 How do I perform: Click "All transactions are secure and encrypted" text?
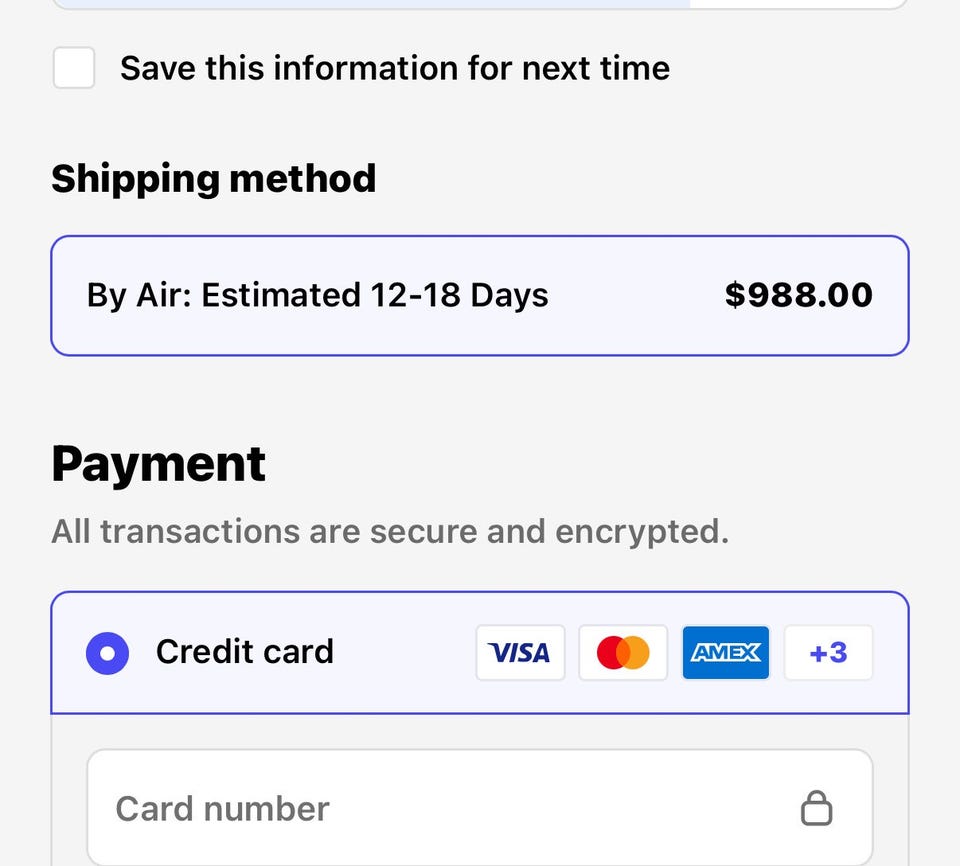click(x=390, y=531)
